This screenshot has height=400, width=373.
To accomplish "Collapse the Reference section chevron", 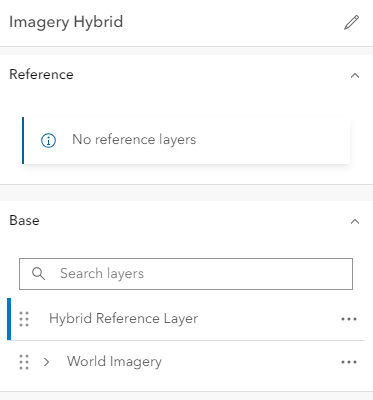I will click(x=355, y=76).
